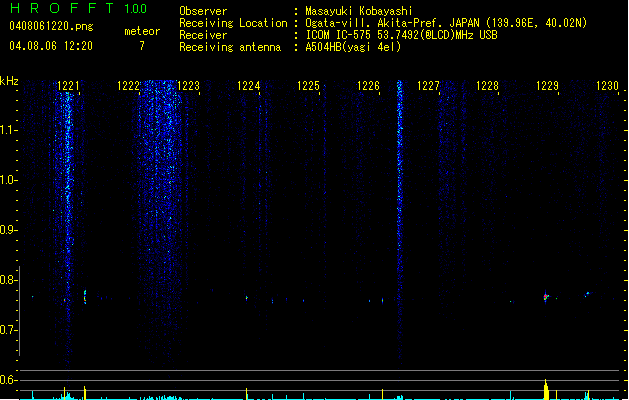
Task: Click frequency axis label 1.1
Action: tap(8, 130)
